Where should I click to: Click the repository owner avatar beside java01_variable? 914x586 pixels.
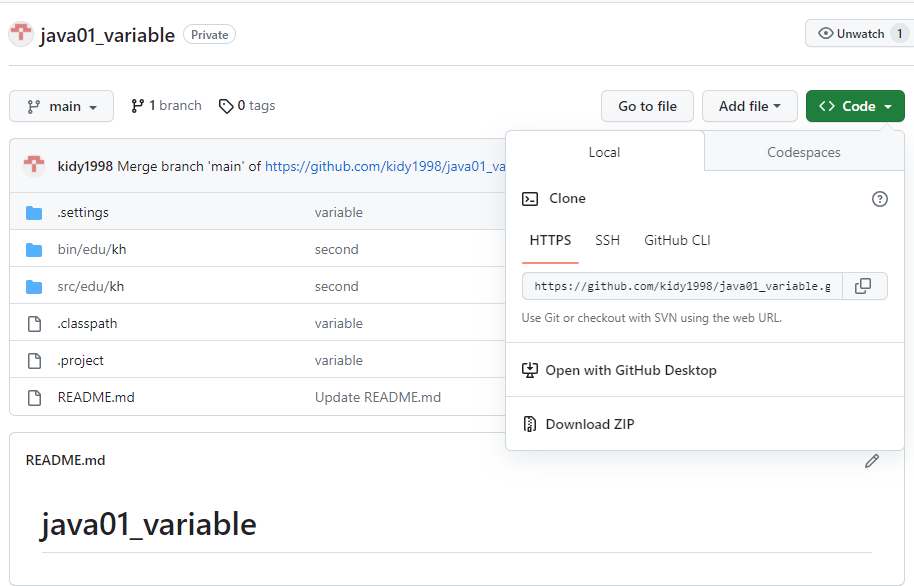click(21, 34)
